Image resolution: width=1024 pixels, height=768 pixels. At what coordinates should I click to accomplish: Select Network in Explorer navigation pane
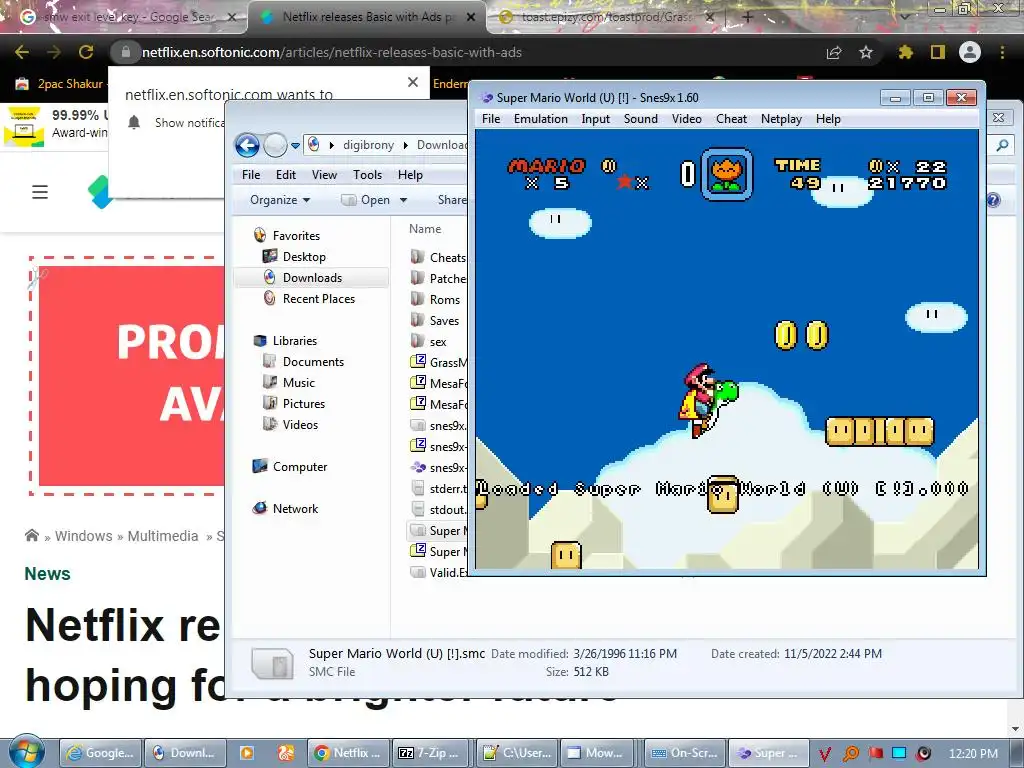click(x=285, y=508)
